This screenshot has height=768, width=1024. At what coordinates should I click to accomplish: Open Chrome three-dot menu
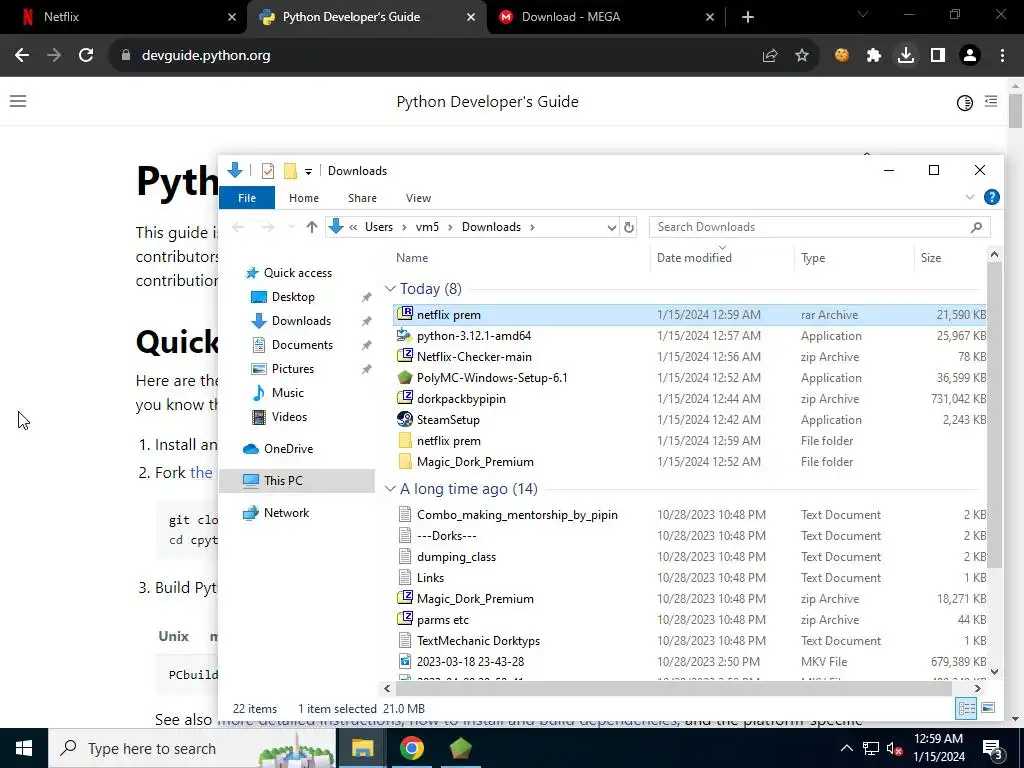coord(1002,56)
